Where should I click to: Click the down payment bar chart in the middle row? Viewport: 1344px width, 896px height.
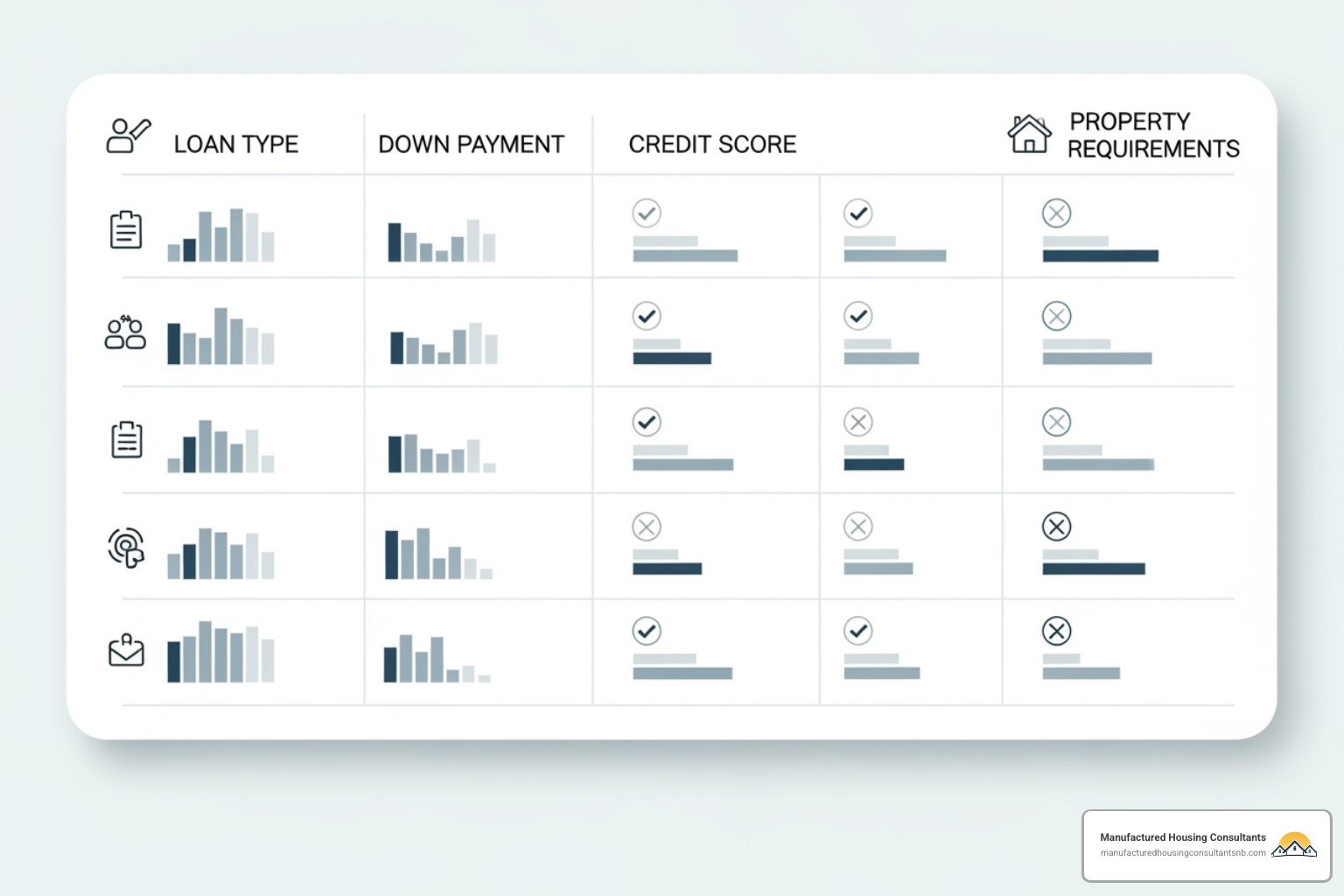[x=442, y=453]
